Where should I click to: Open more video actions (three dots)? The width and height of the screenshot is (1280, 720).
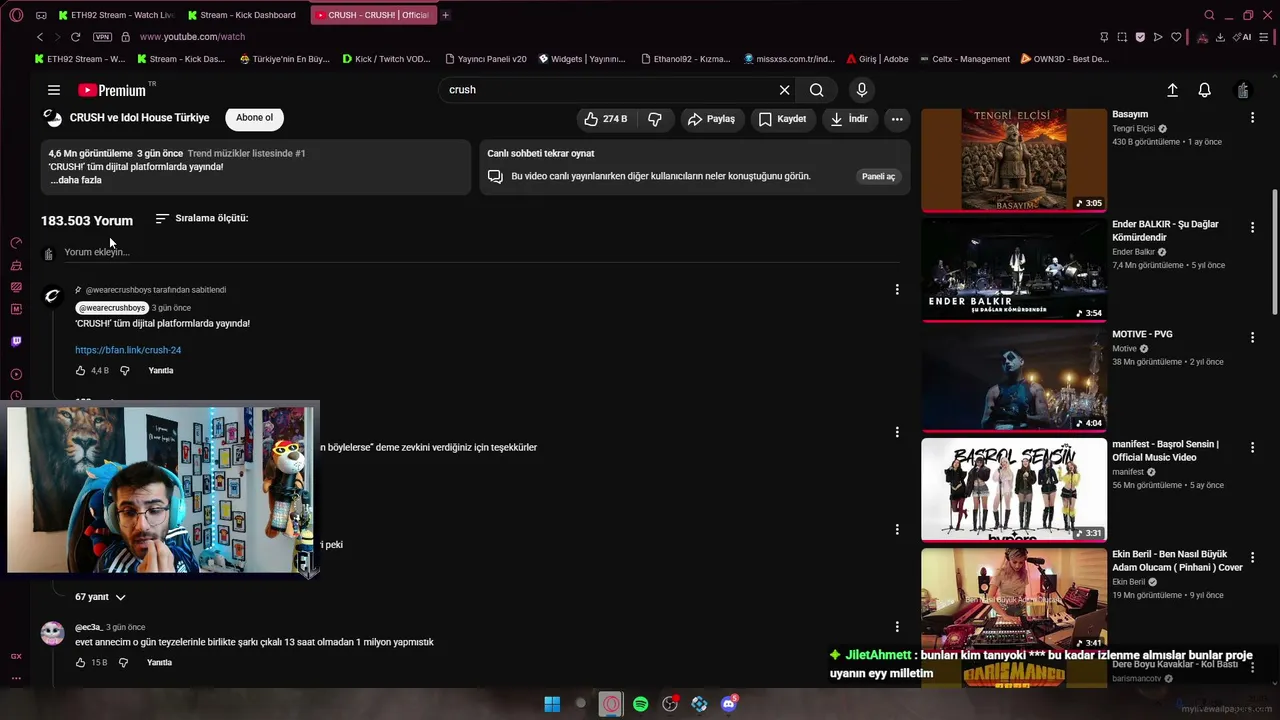point(897,119)
